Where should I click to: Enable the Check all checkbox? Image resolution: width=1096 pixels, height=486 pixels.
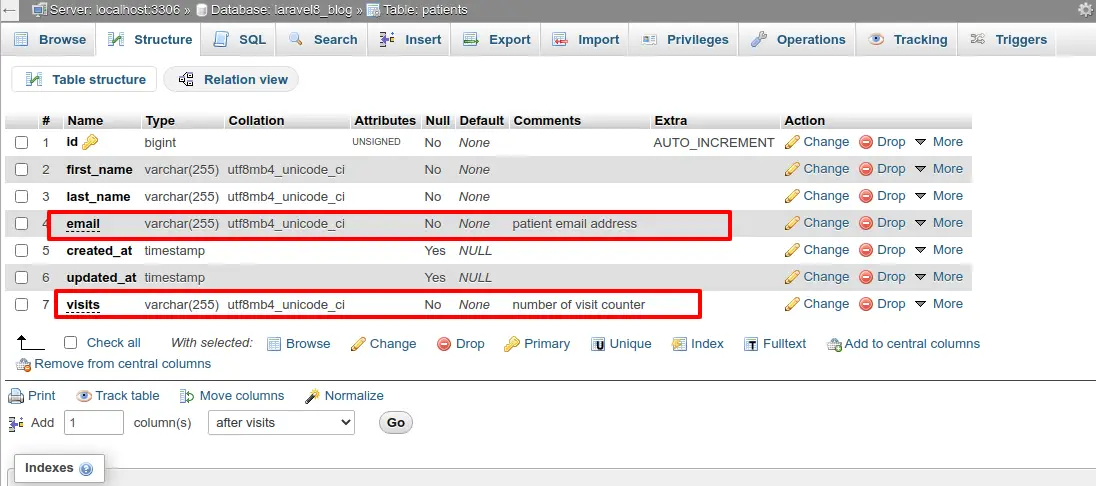point(70,343)
